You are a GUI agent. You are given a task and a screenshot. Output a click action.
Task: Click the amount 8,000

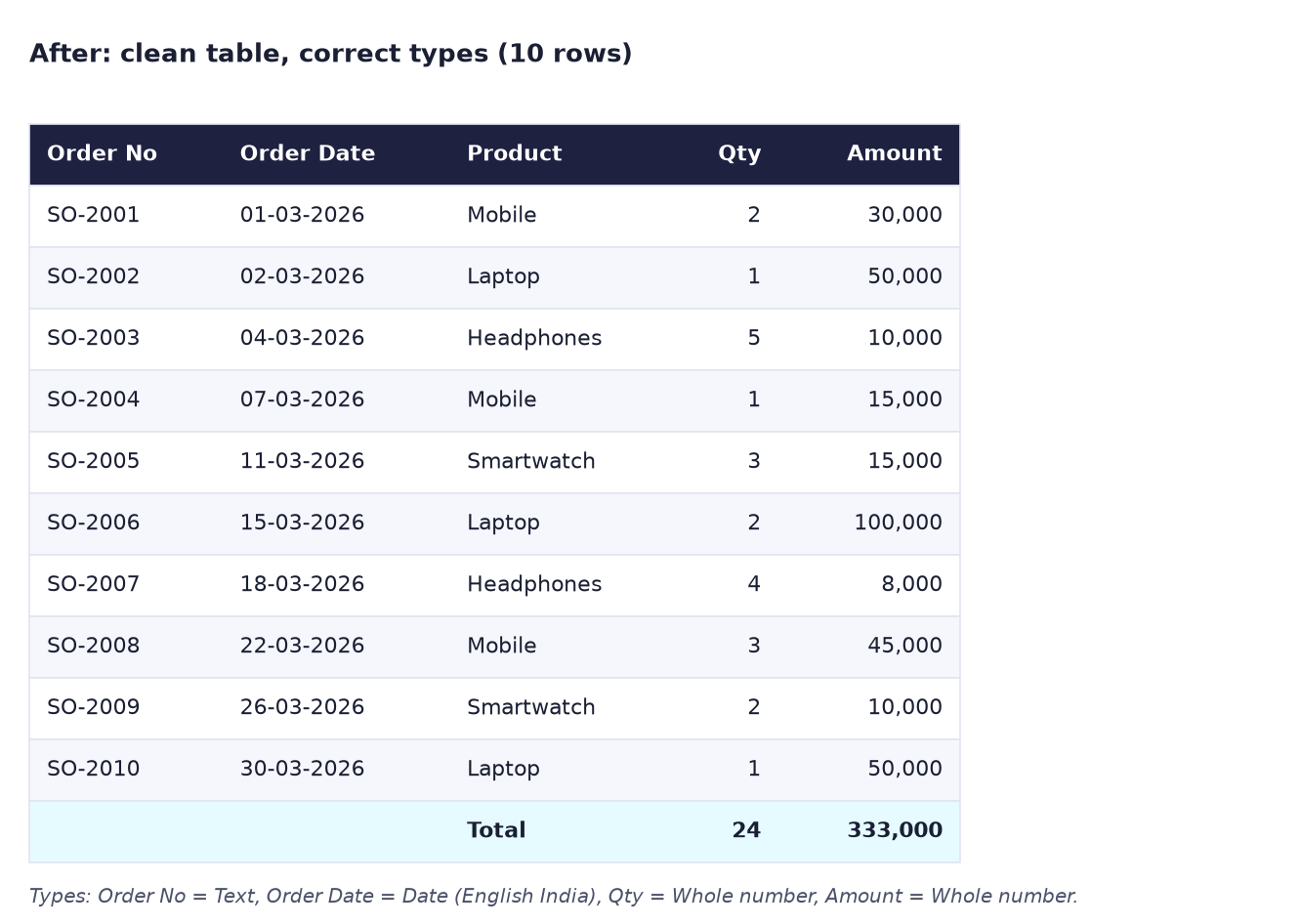pos(912,585)
